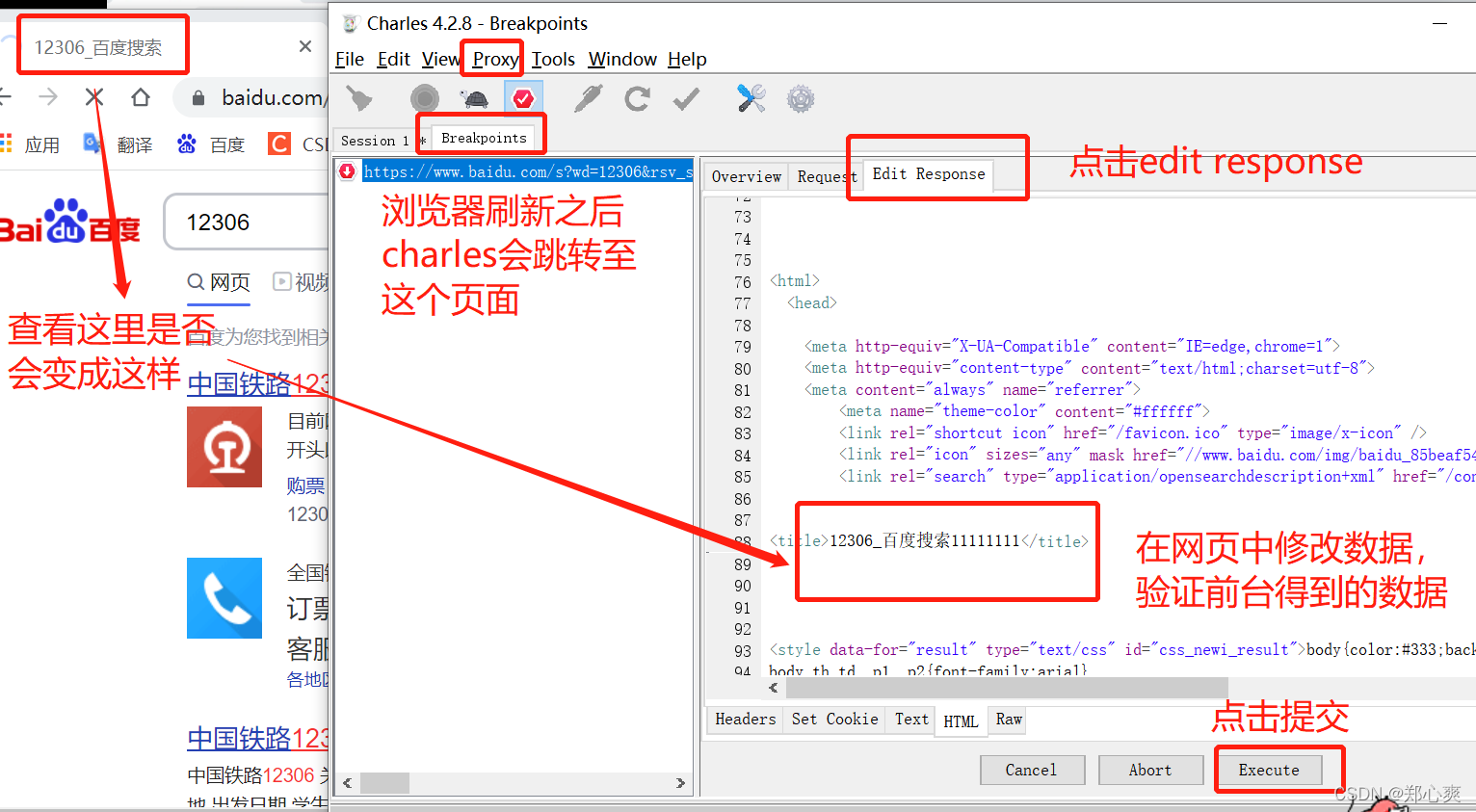
Task: Open the Proxy menu
Action: [x=495, y=60]
